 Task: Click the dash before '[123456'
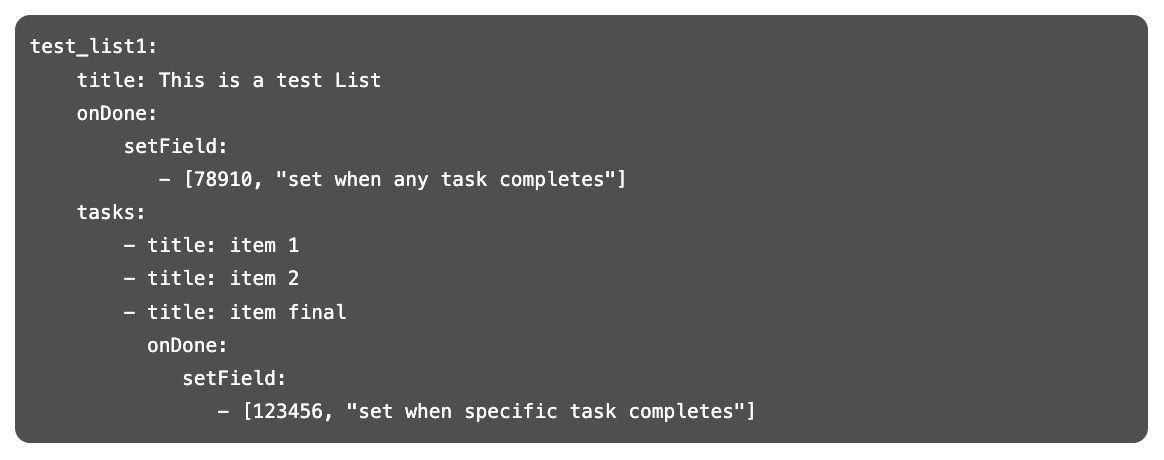pyautogui.click(x=223, y=411)
